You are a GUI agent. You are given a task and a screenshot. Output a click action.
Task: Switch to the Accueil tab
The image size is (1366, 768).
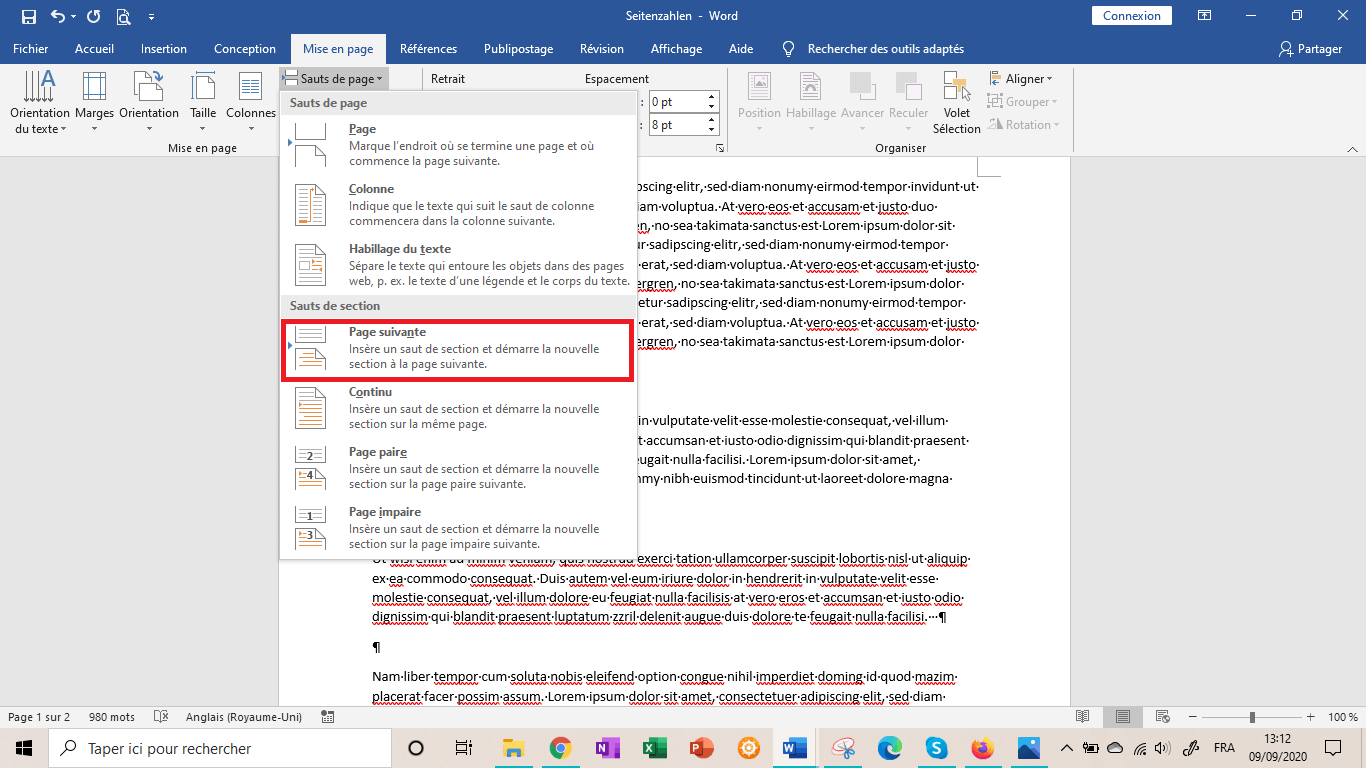click(x=94, y=48)
